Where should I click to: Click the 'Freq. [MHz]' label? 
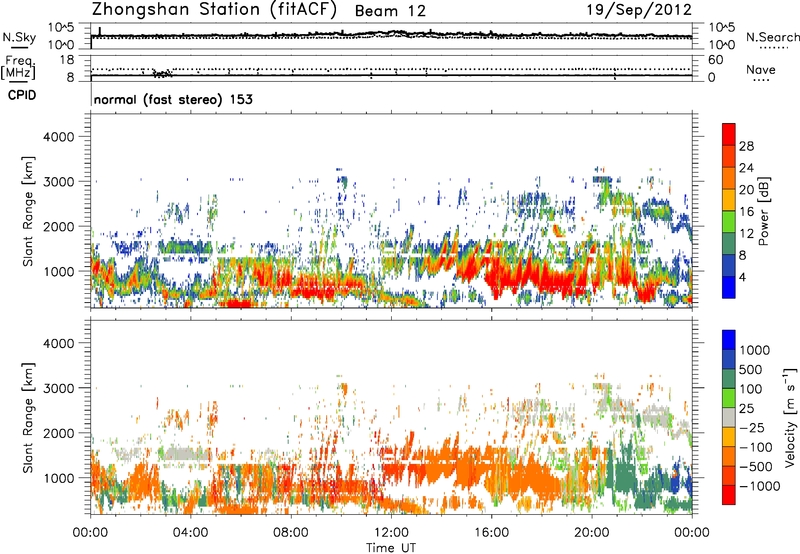pyautogui.click(x=18, y=68)
